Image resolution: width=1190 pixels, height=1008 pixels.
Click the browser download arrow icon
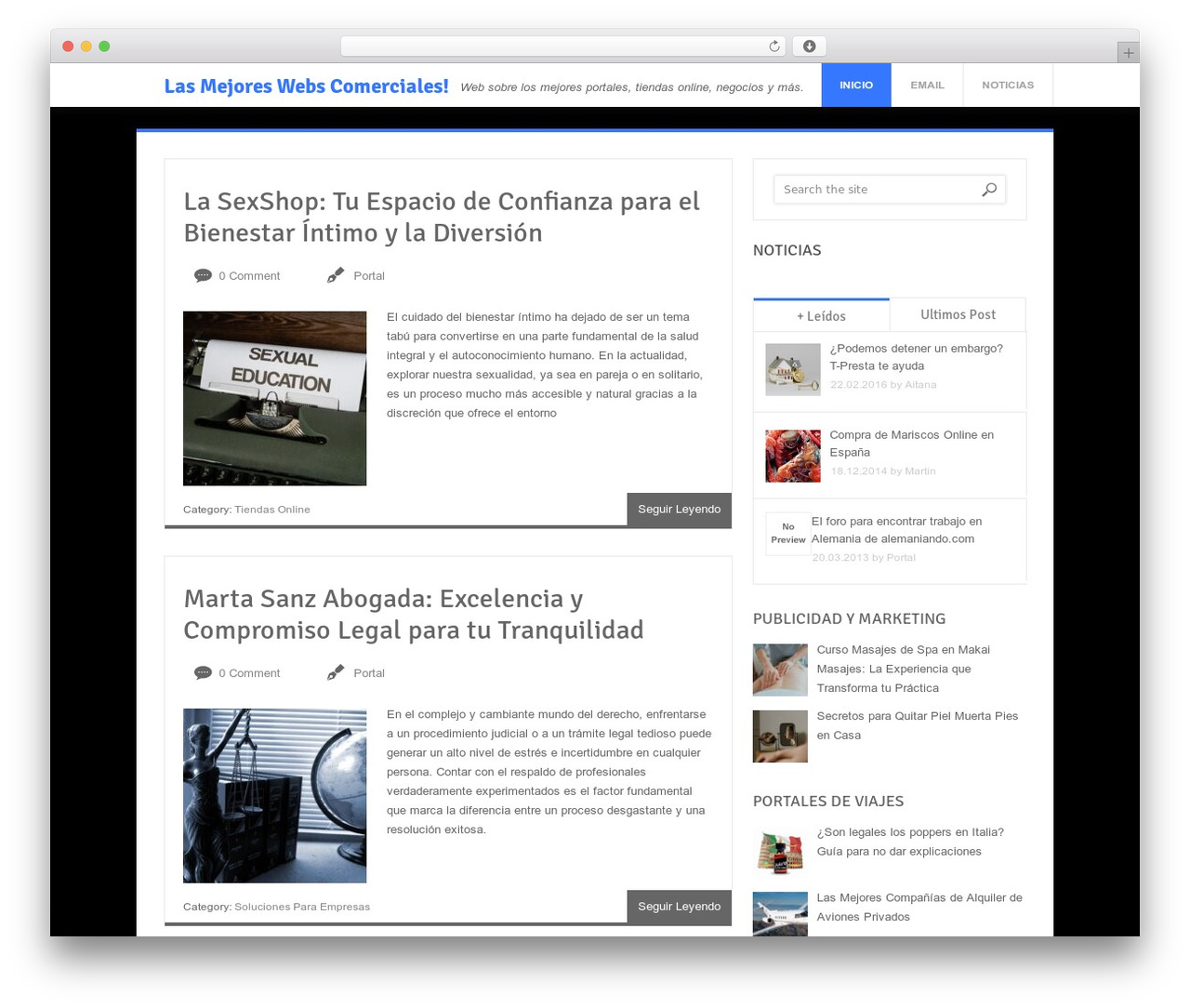[x=810, y=46]
